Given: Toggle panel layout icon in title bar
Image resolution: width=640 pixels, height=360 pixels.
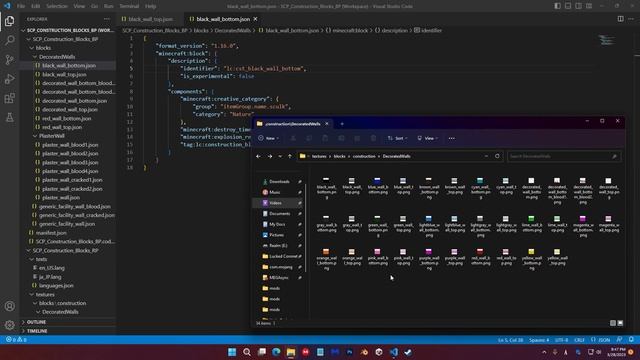Looking at the screenshot, I should click(x=568, y=6).
